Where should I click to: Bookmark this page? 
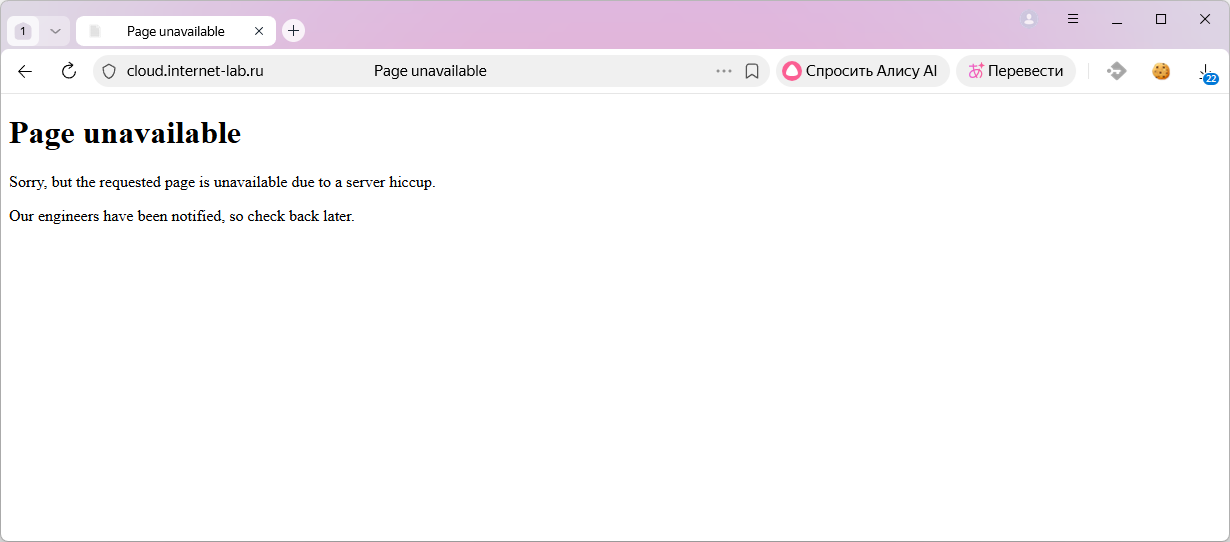[752, 71]
